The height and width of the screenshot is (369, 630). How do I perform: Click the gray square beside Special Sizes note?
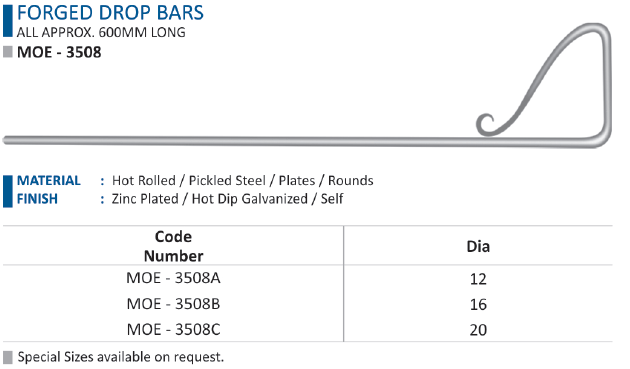[x=8, y=357]
